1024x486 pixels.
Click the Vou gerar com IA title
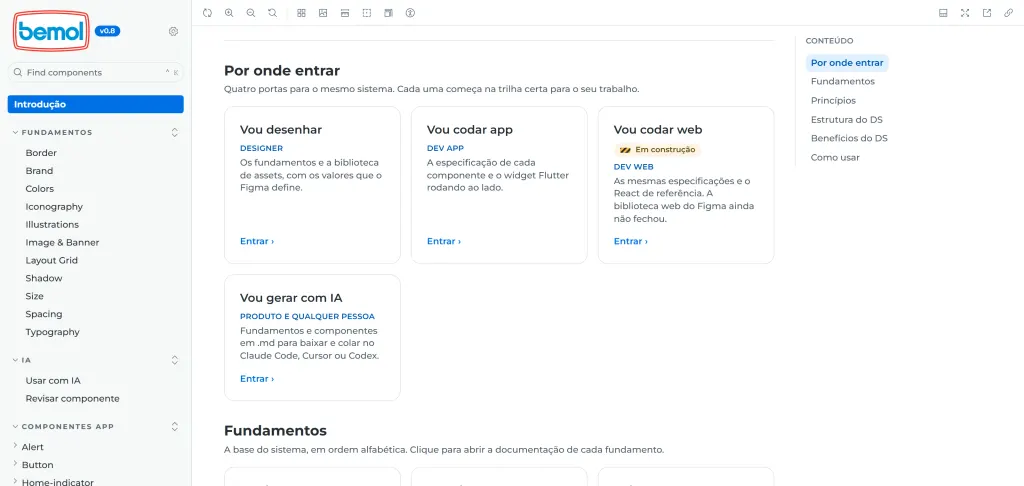291,298
